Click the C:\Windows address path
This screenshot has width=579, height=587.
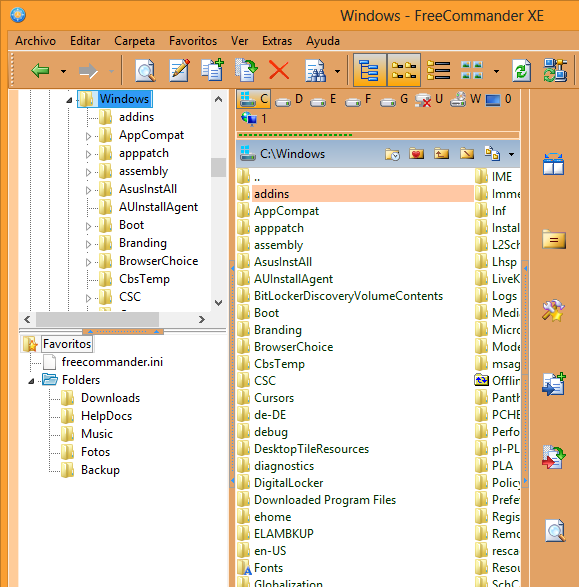click(292, 154)
